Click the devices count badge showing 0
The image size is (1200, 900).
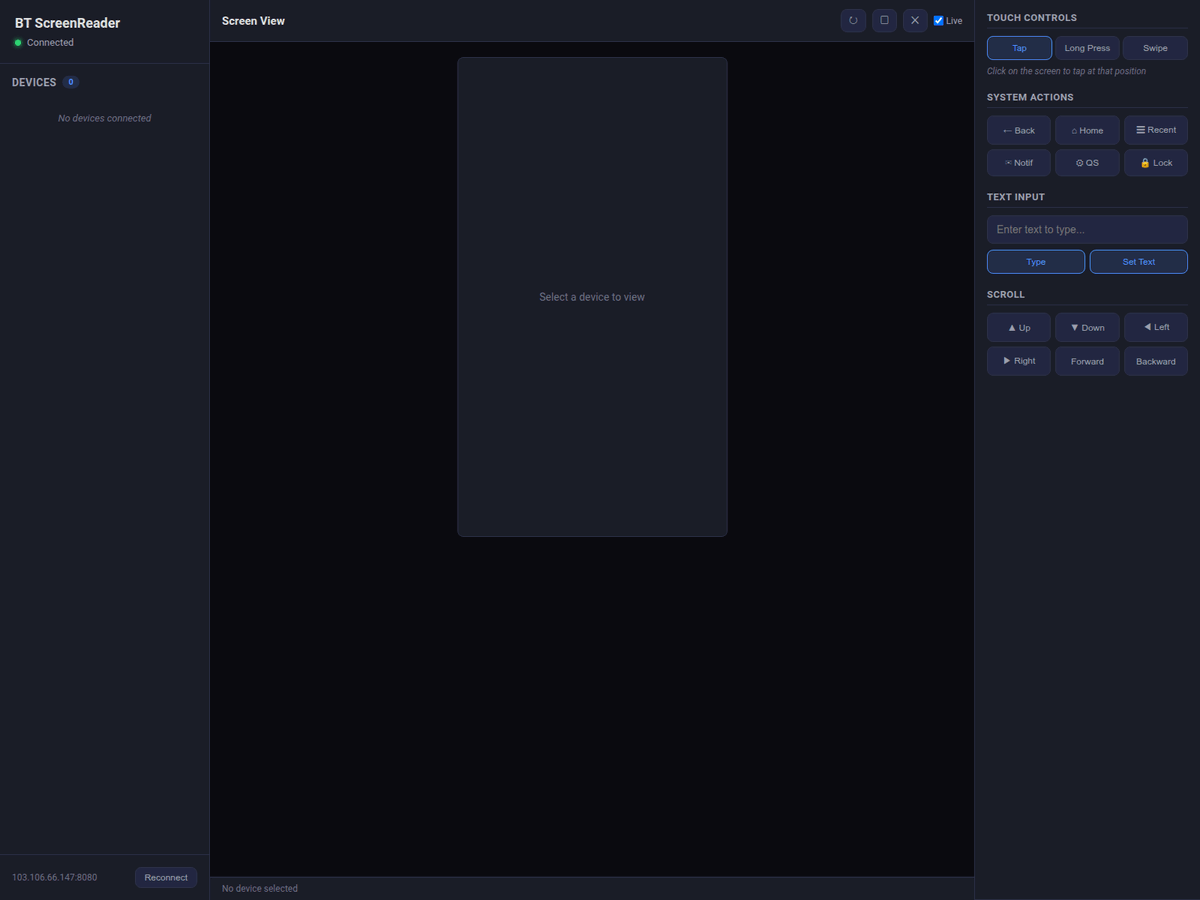(71, 82)
